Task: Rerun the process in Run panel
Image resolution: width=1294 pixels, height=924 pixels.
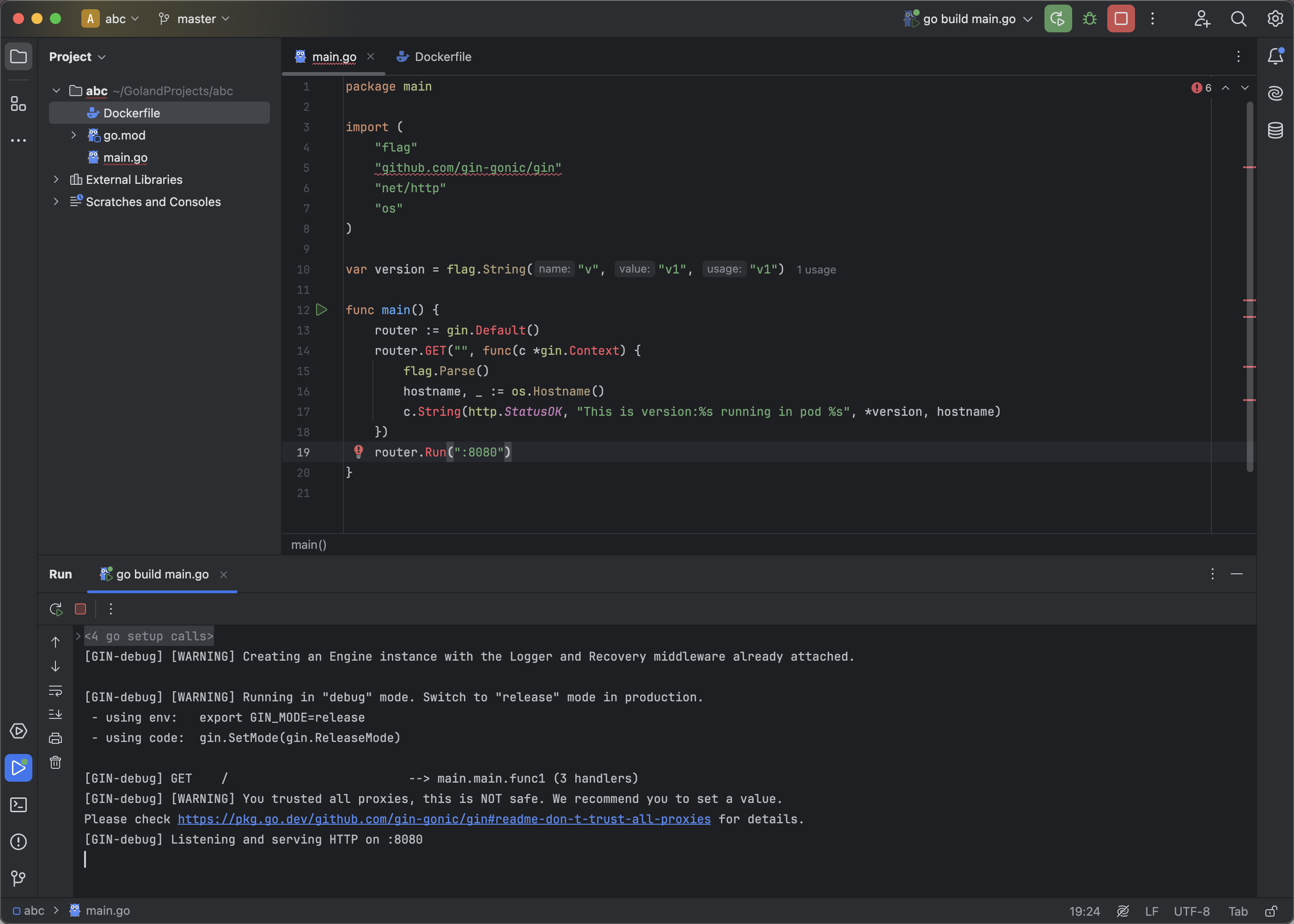Action: coord(56,609)
